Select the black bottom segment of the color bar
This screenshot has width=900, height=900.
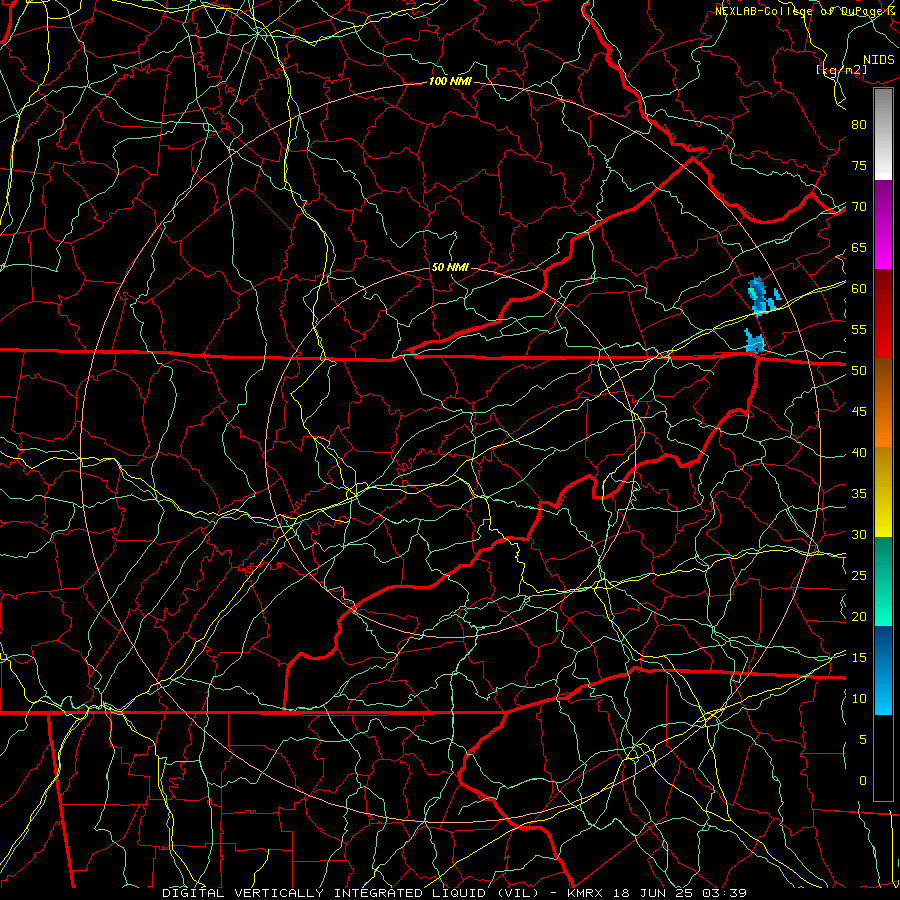click(x=883, y=758)
